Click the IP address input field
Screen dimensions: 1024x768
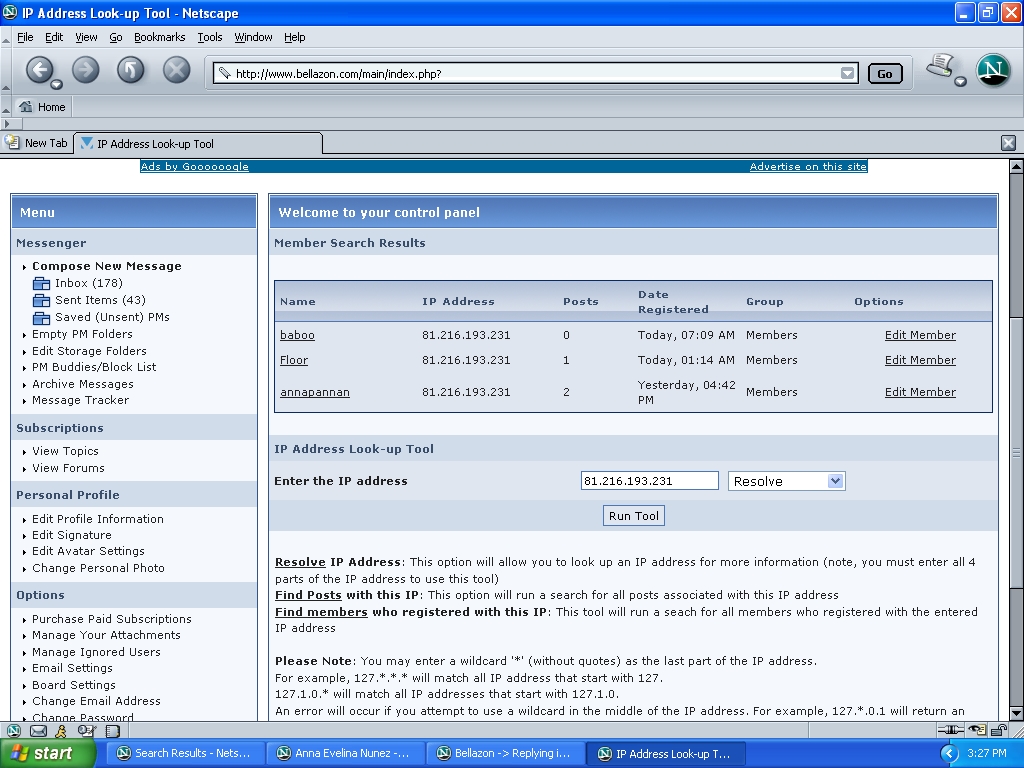coord(649,481)
